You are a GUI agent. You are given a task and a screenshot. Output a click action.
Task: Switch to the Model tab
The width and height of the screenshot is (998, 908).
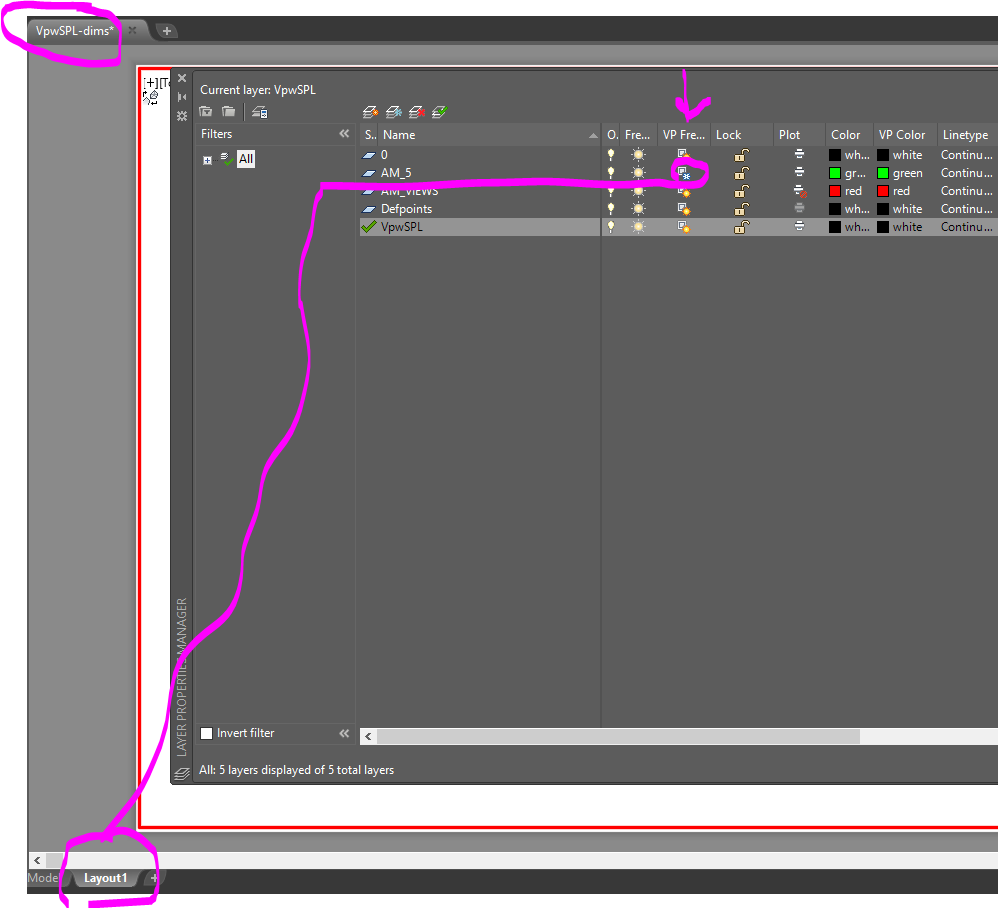[x=40, y=877]
